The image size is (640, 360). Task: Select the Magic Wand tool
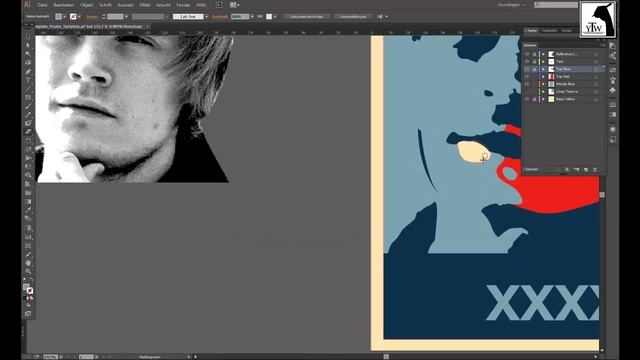[28, 54]
